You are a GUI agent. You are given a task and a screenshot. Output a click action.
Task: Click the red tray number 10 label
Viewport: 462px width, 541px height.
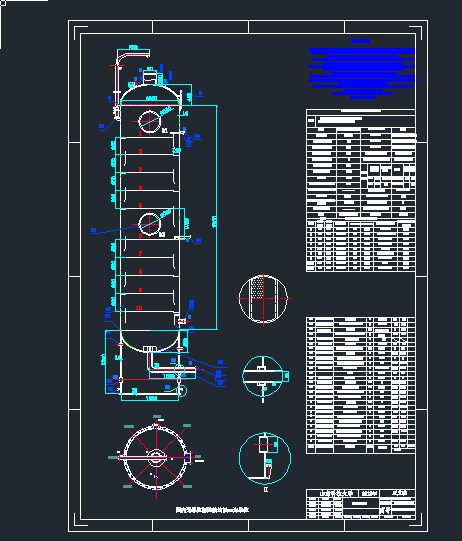(139, 308)
